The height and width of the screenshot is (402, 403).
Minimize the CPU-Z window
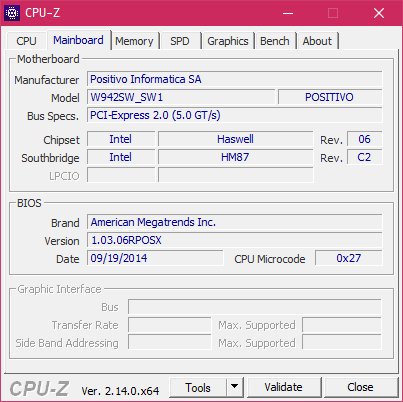coord(288,13)
